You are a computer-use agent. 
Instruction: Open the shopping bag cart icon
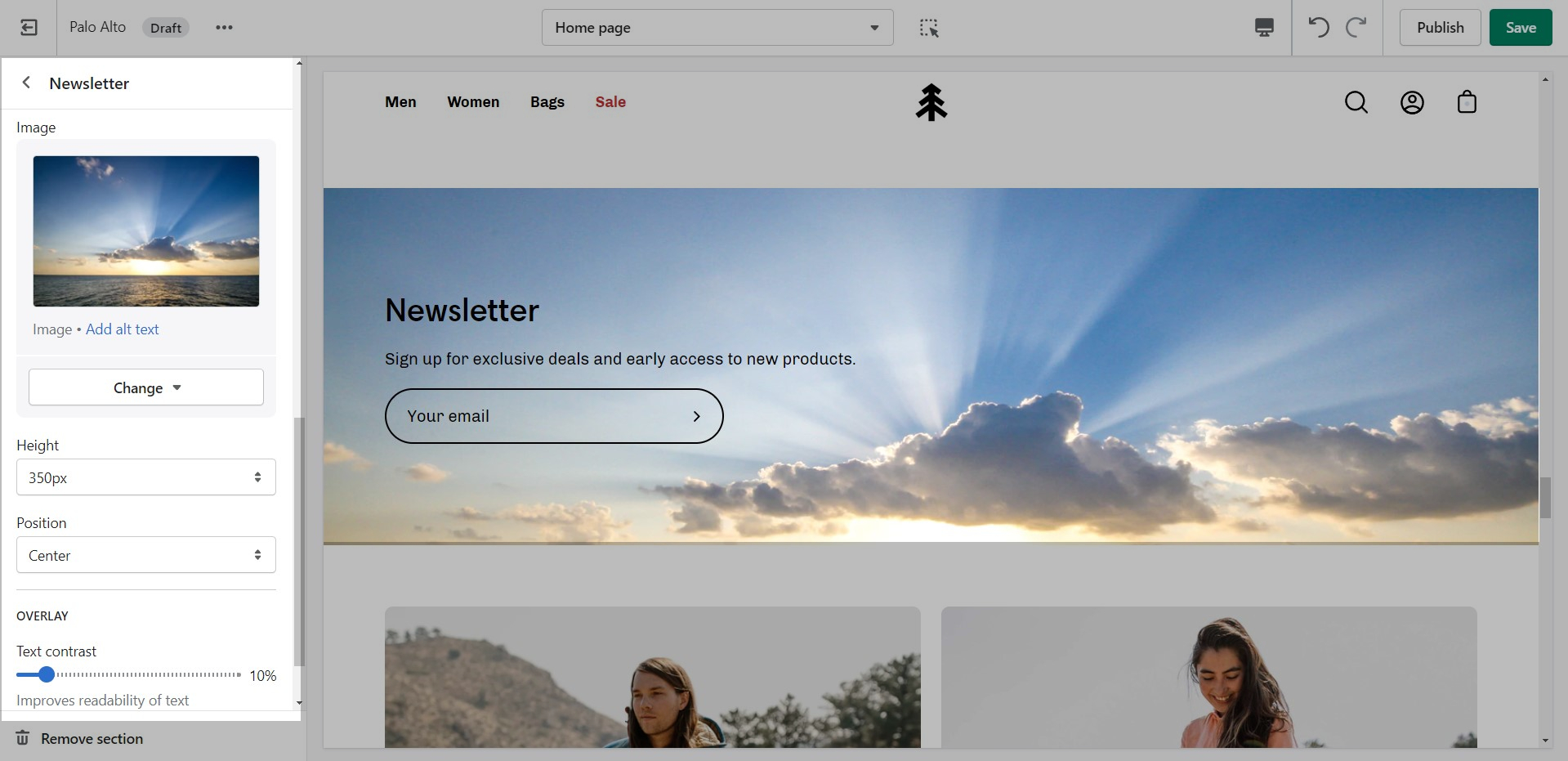[1467, 102]
